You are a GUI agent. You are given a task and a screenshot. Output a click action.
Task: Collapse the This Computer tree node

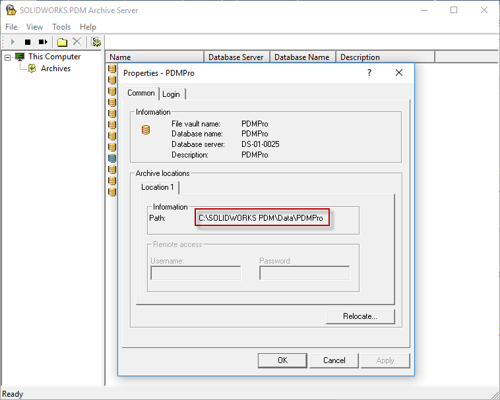pos(7,58)
